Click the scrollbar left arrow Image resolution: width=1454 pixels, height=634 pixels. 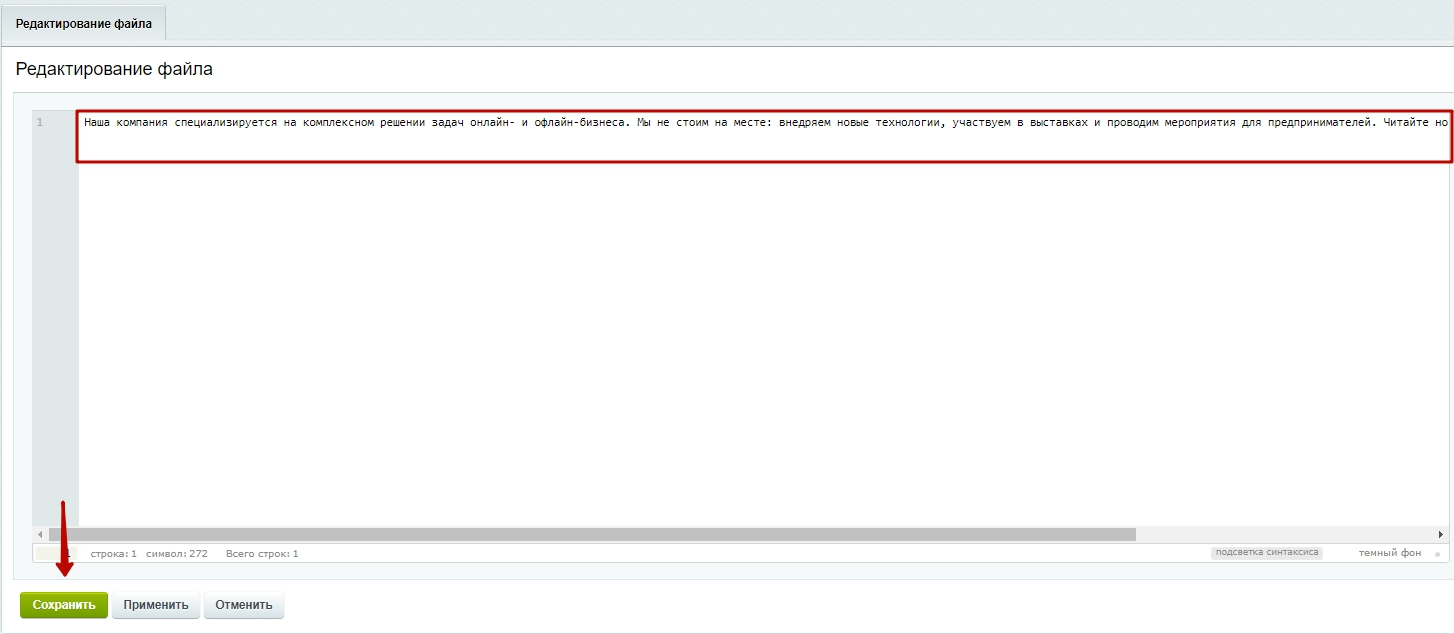(40, 535)
